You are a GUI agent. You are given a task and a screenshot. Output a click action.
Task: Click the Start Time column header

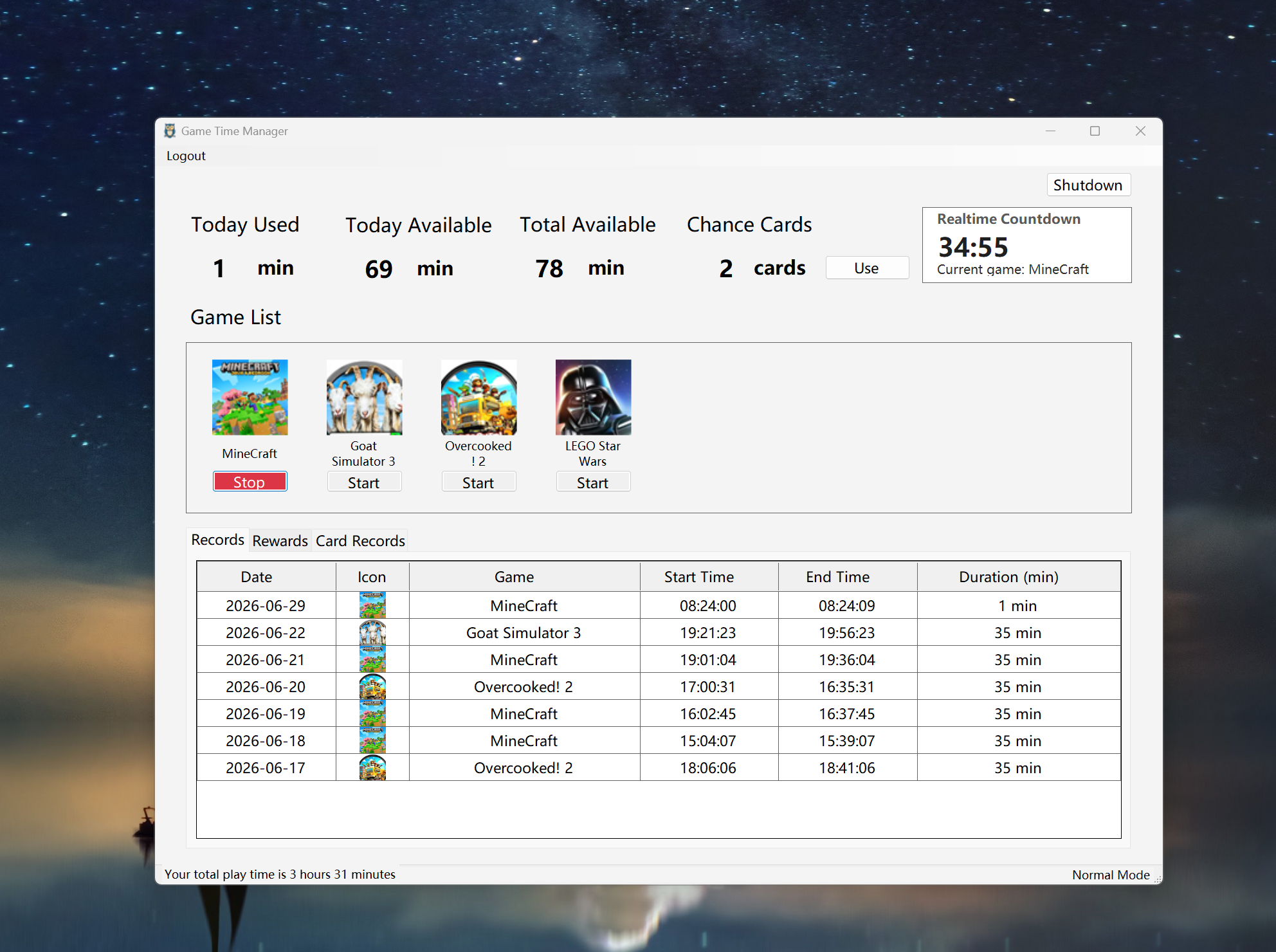click(709, 577)
